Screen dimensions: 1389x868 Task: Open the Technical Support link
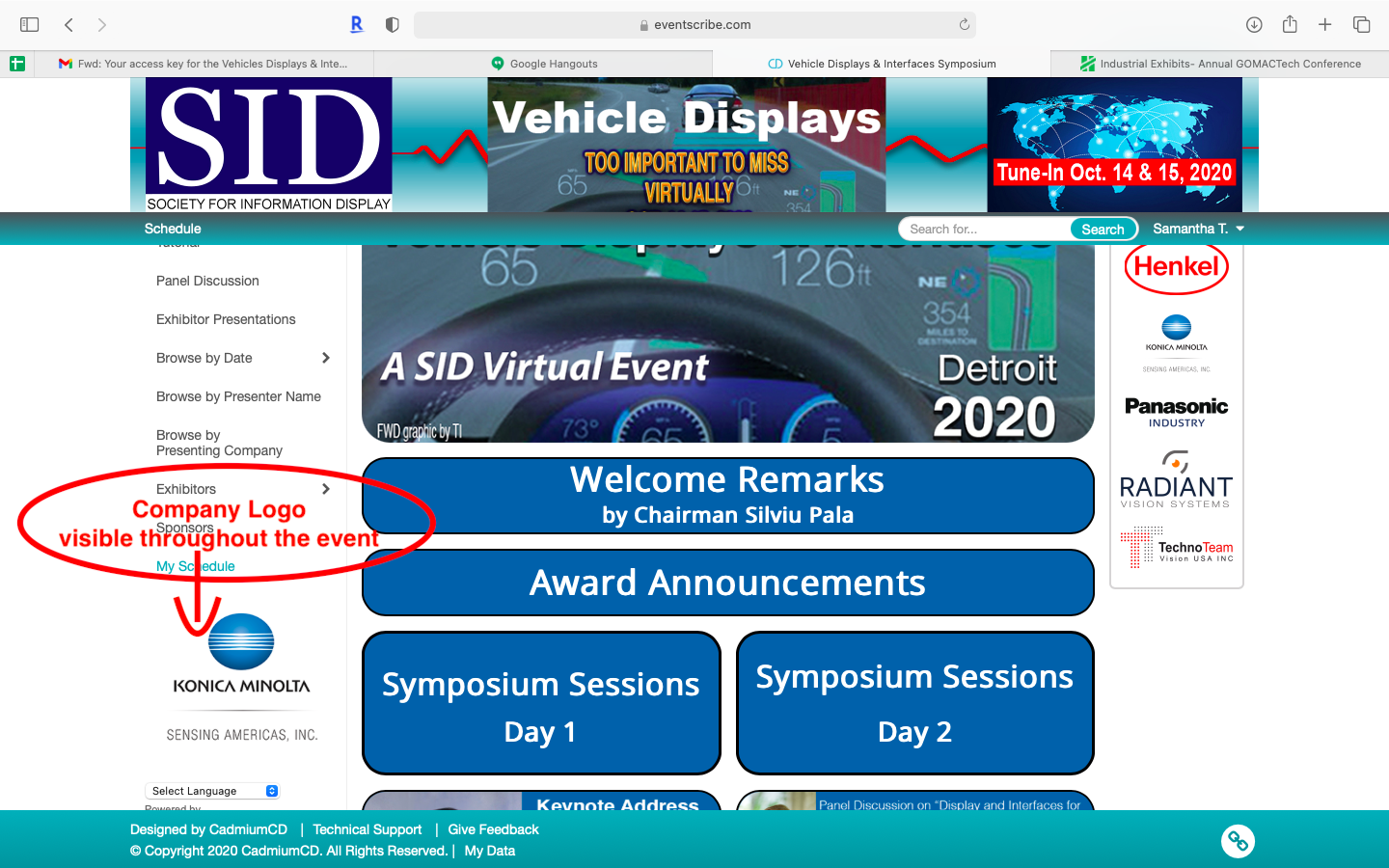tap(368, 829)
